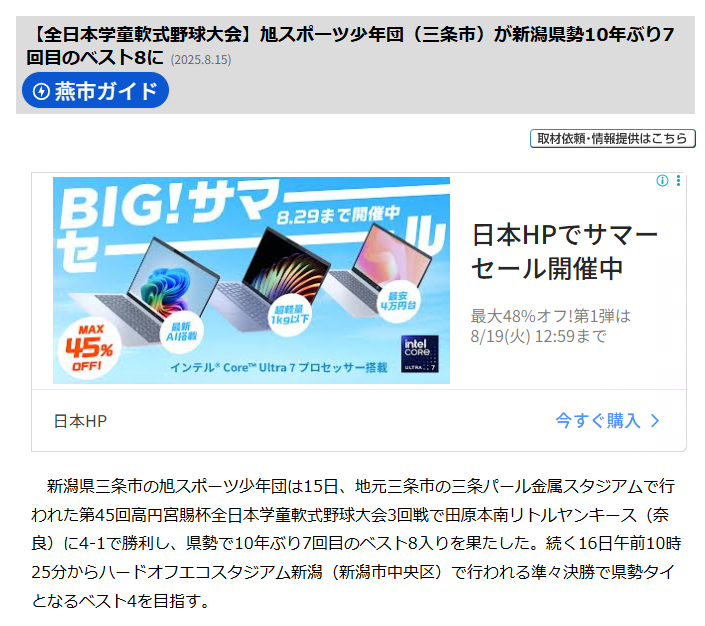Click the MAX 45% OFF circular badge
This screenshot has height=626, width=705.
point(89,349)
